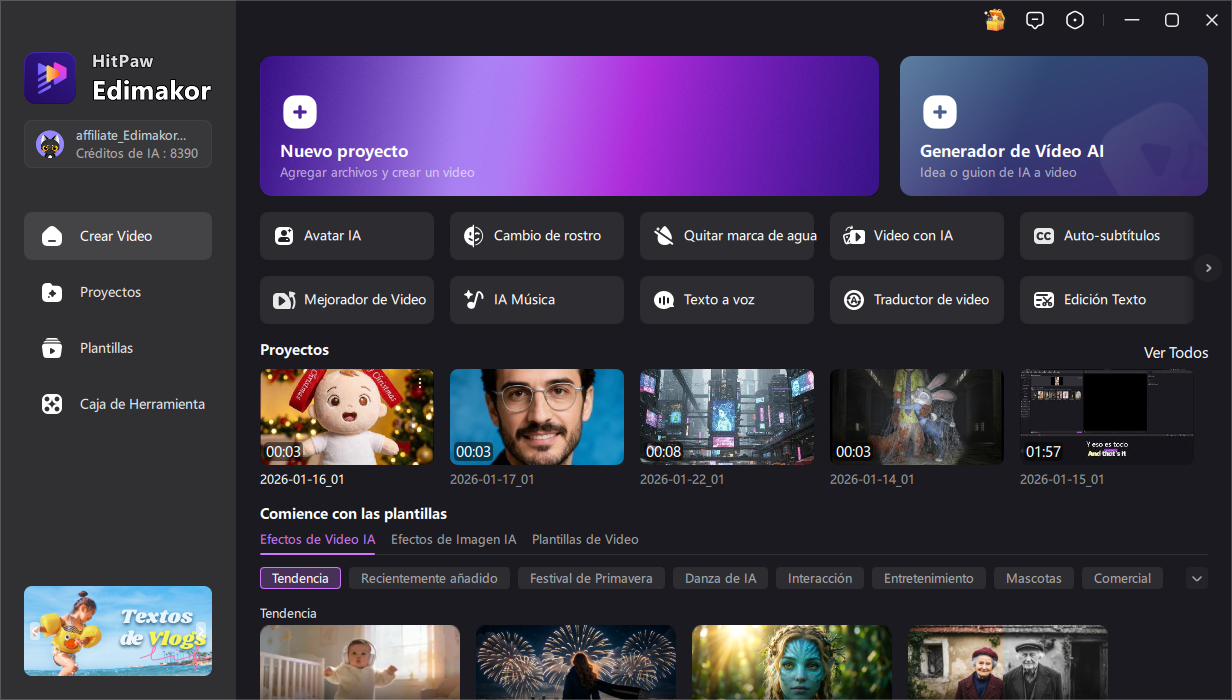Start a Nuevo proyecto
The height and width of the screenshot is (700, 1232).
coord(569,126)
